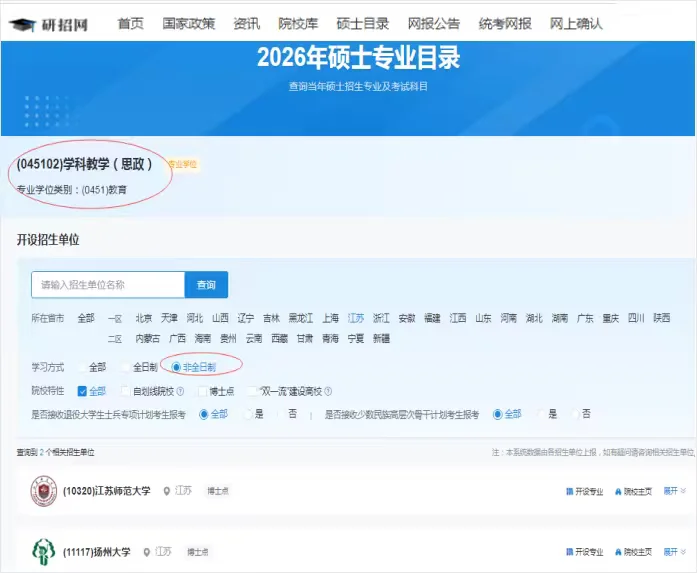The image size is (697, 573).
Task: Open 网报公告 navigation item
Action: click(434, 24)
